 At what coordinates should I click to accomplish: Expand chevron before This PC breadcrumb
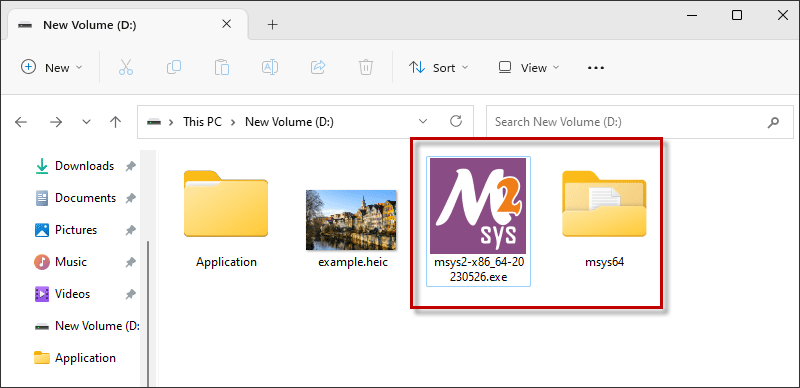(172, 122)
